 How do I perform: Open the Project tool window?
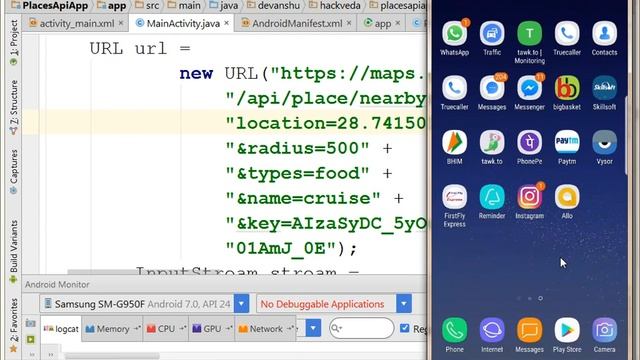coord(13,43)
